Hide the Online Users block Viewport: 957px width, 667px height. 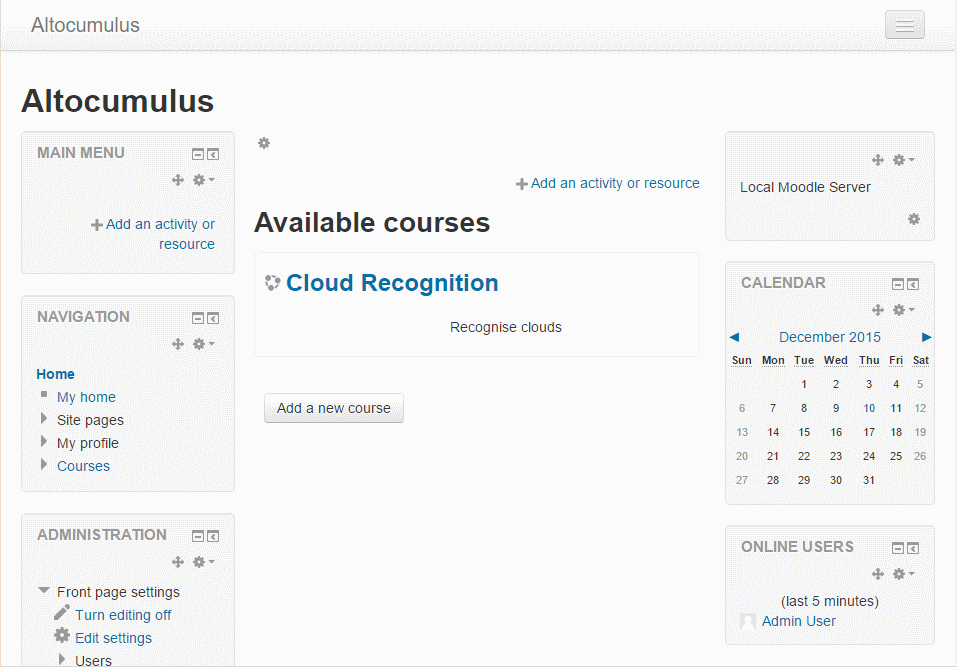(898, 548)
